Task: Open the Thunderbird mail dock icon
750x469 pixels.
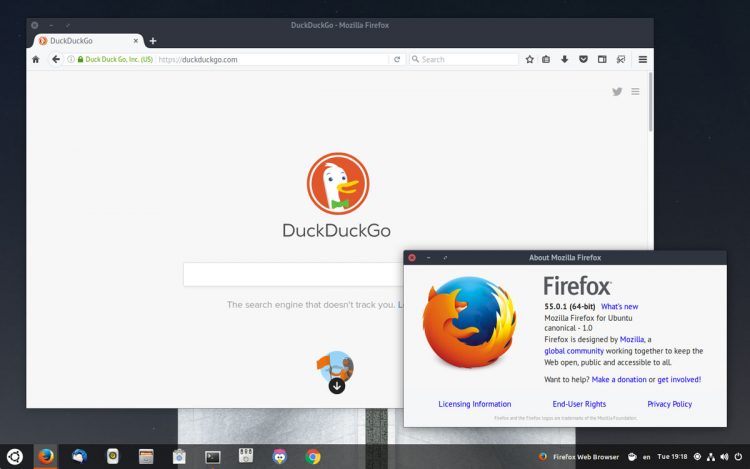Action: 79,457
